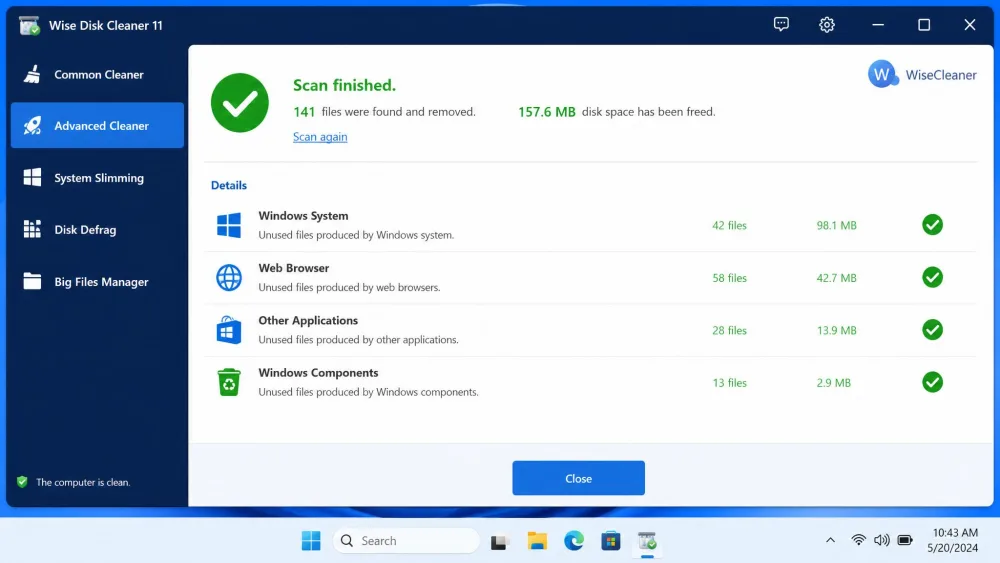Click the '13.9 MB' size value
The height and width of the screenshot is (563, 1000).
tap(836, 330)
